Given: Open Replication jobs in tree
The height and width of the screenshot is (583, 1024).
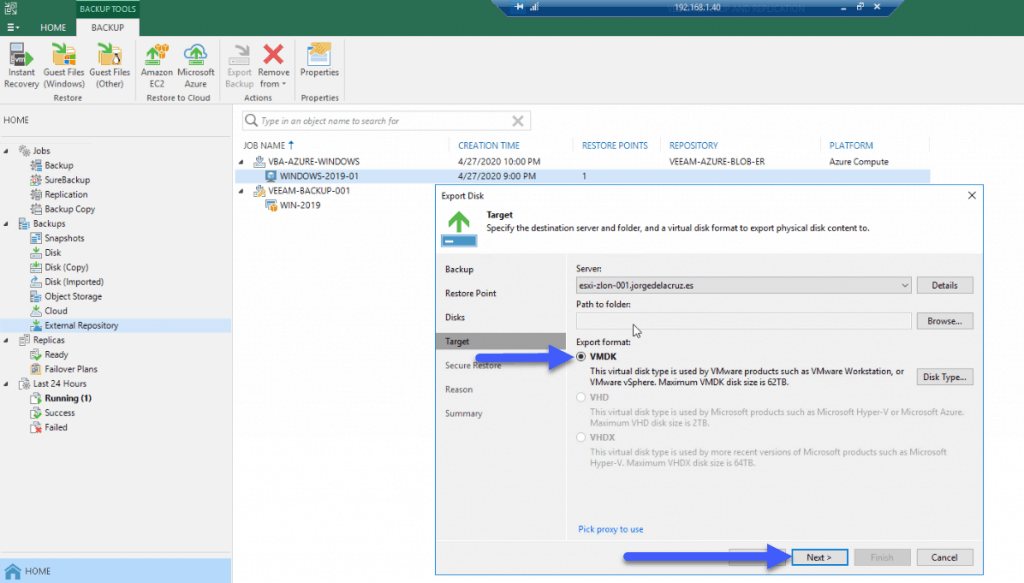Looking at the screenshot, I should (65, 195).
